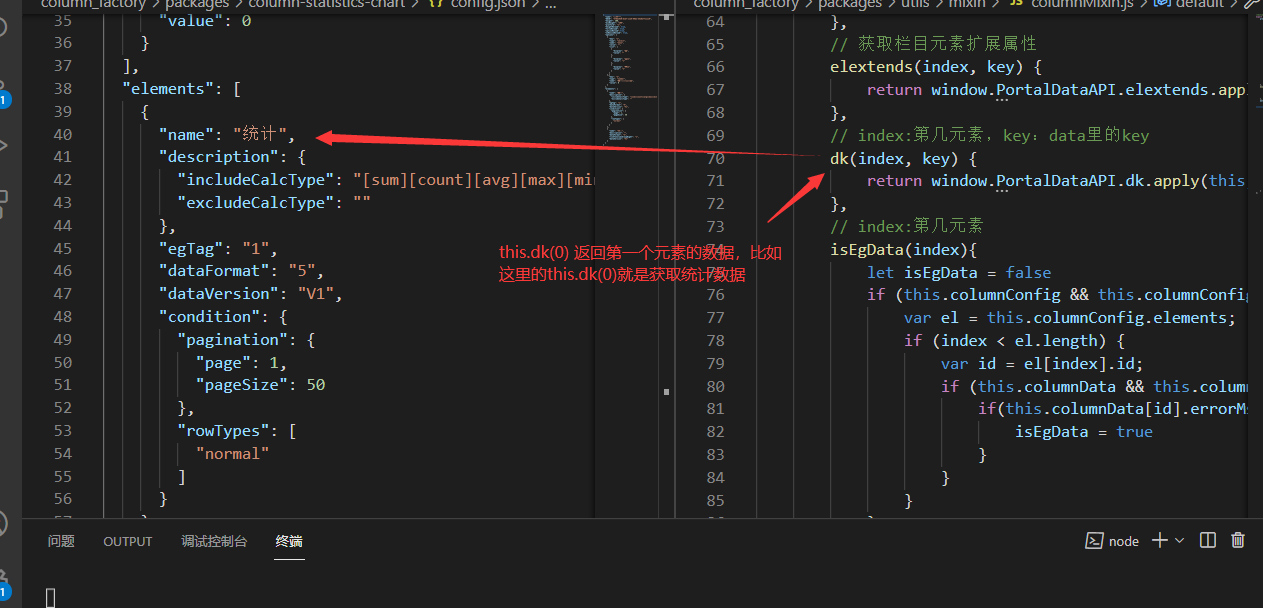Viewport: 1263px width, 608px height.
Task: Kill the terminal using the trash icon
Action: tap(1238, 540)
